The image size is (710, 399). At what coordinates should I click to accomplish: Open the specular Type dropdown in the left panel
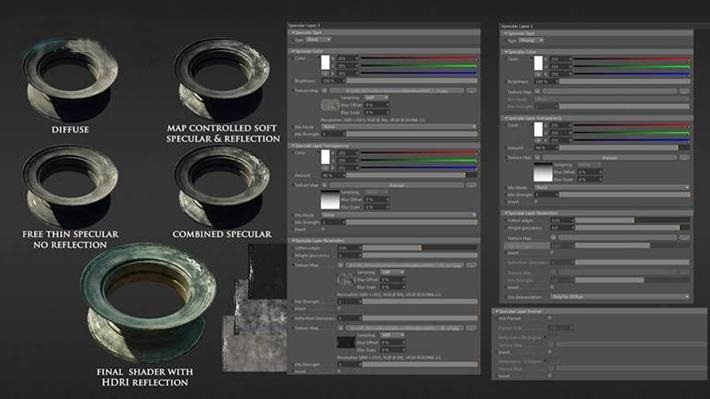318,40
